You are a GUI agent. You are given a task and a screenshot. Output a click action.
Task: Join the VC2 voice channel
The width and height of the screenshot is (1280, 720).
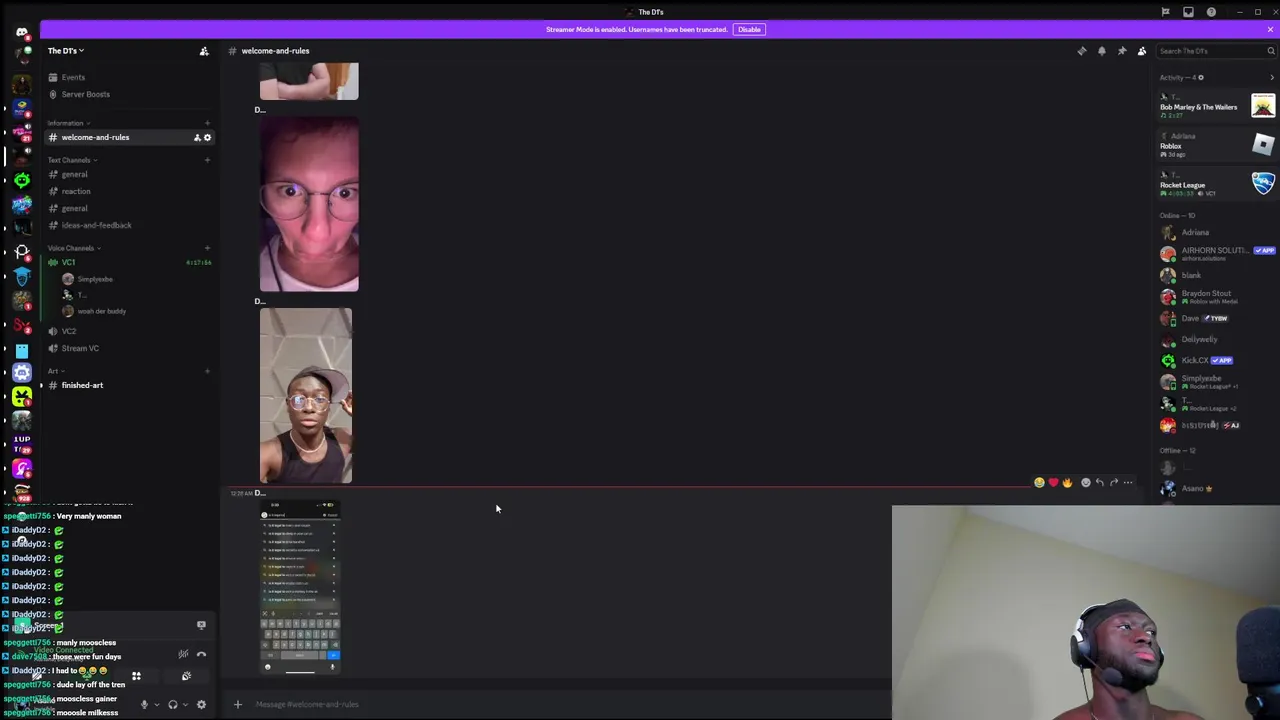click(x=128, y=331)
